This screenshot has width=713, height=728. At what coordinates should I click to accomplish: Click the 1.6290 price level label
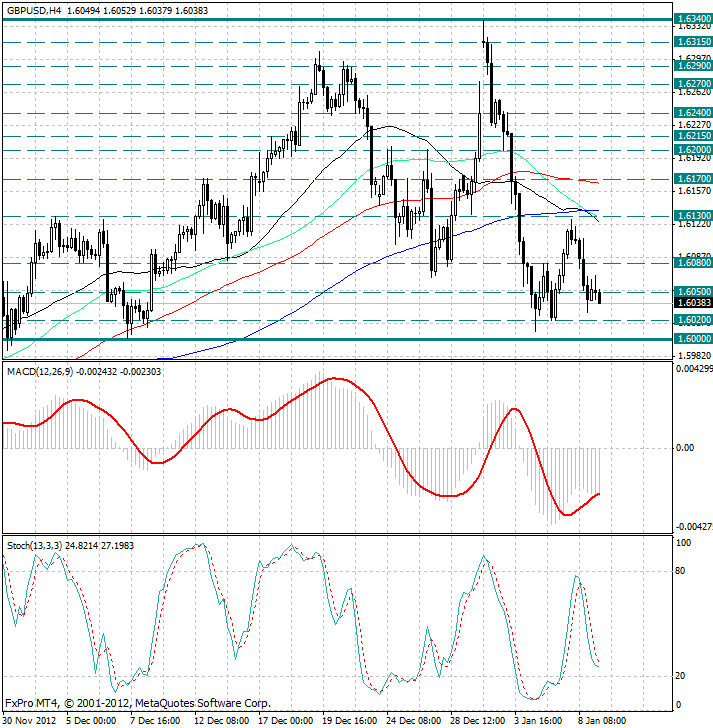[x=693, y=65]
